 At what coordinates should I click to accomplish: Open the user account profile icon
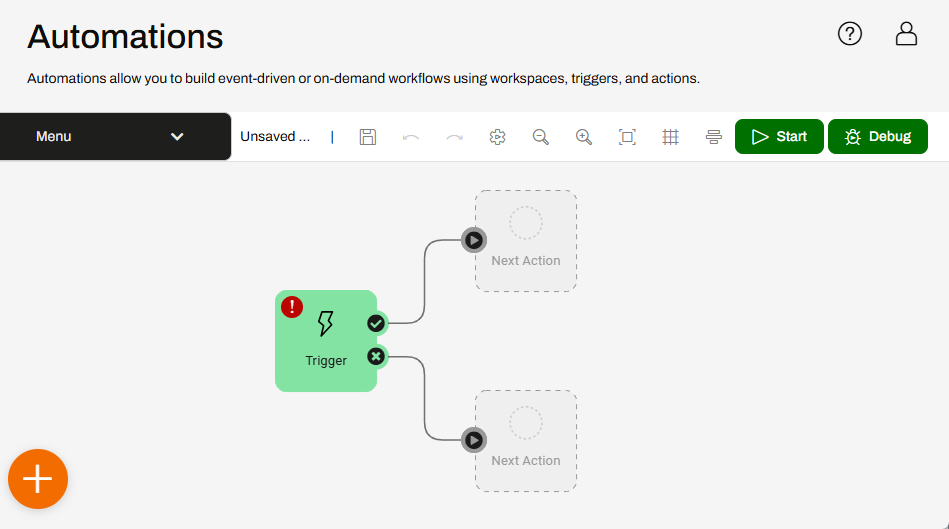[x=906, y=34]
